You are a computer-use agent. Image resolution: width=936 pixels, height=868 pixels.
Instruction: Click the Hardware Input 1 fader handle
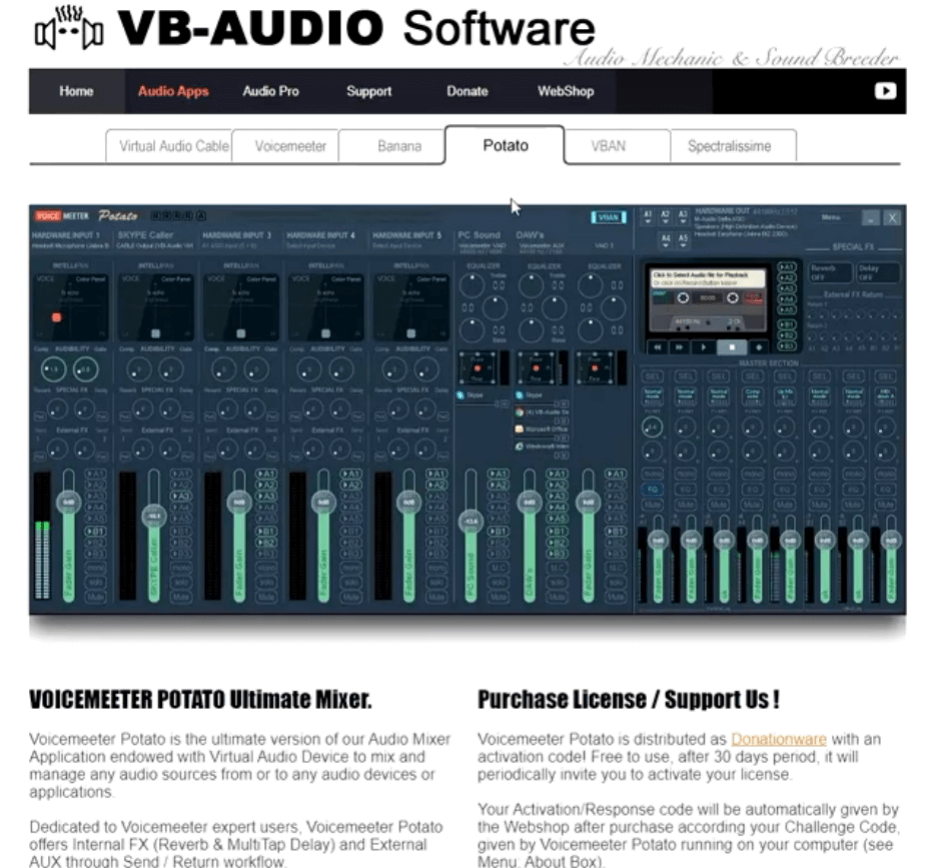[x=69, y=502]
